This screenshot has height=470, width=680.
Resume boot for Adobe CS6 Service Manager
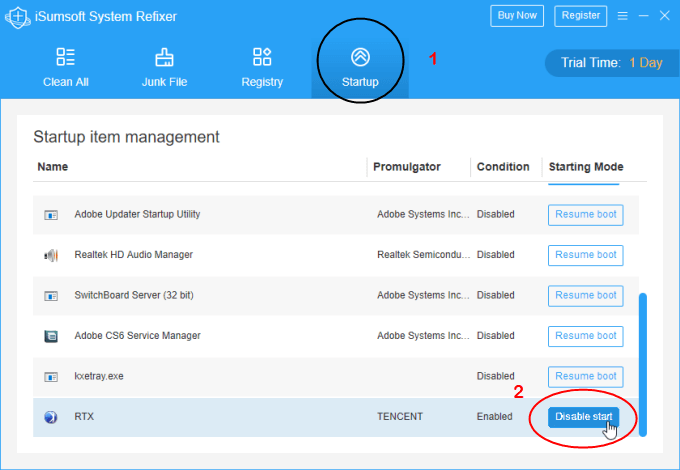(x=585, y=336)
